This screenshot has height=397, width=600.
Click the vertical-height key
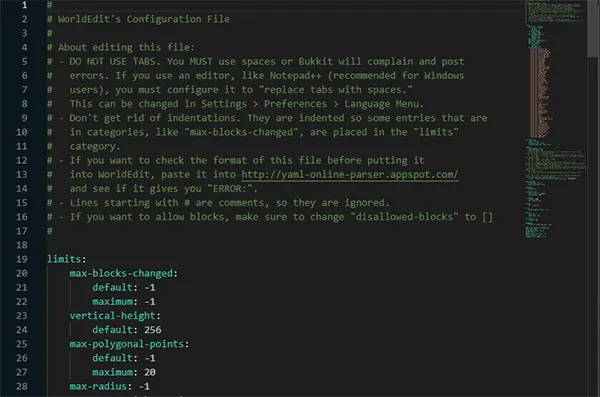pos(112,316)
